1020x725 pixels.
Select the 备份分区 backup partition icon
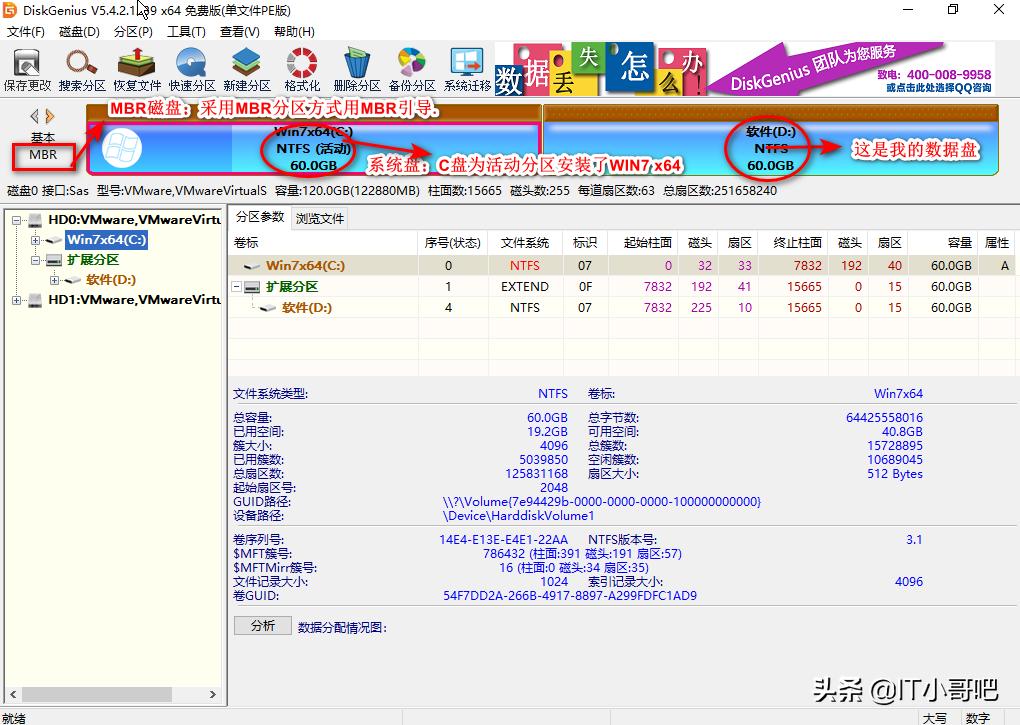tap(410, 70)
